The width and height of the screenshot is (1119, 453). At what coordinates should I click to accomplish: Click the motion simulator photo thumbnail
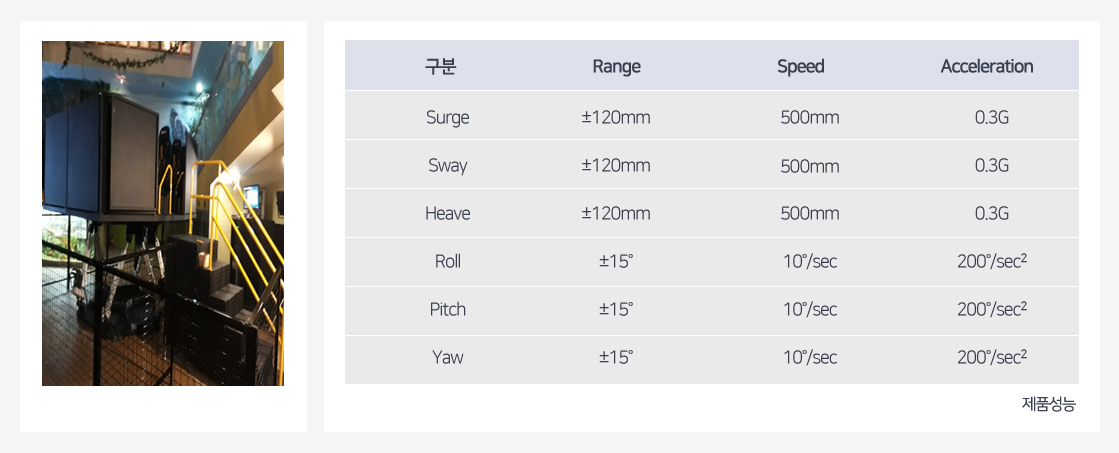[x=163, y=213]
